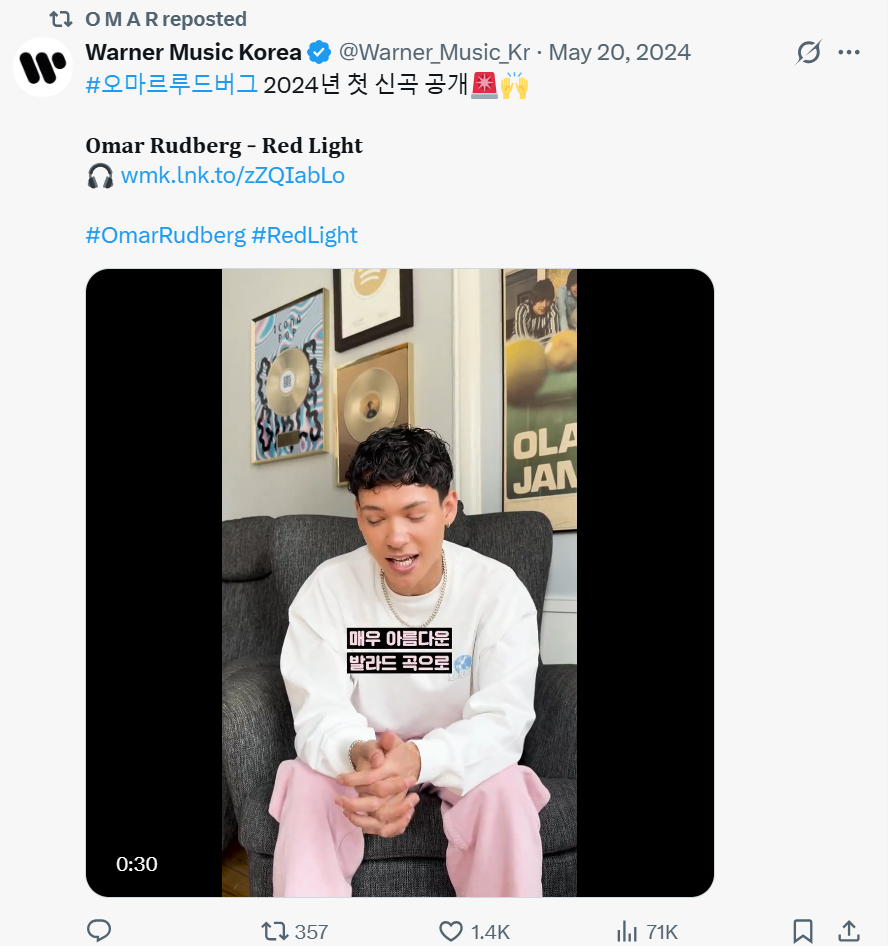Click the 'O M A R reposted' label
893x946 pixels.
tap(166, 19)
